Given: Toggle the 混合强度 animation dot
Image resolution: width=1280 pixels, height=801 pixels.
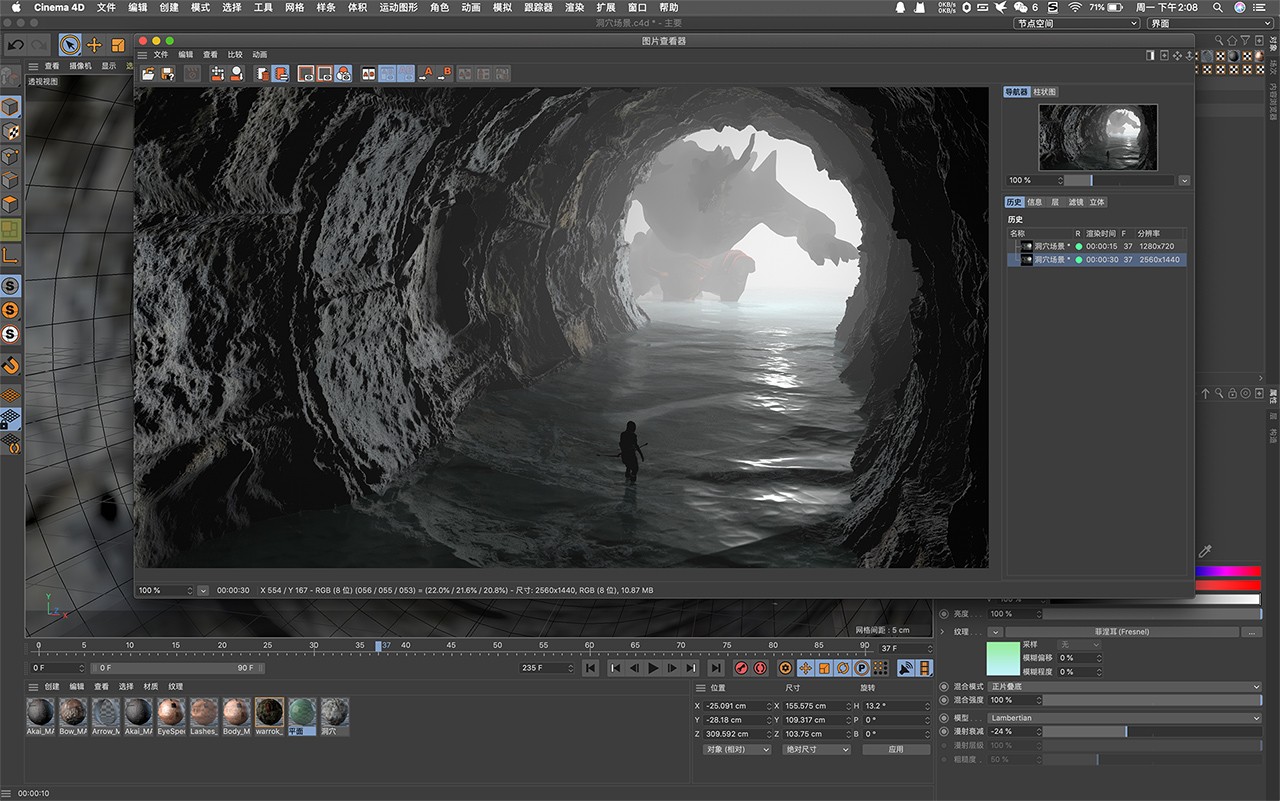Looking at the screenshot, I should (x=944, y=700).
